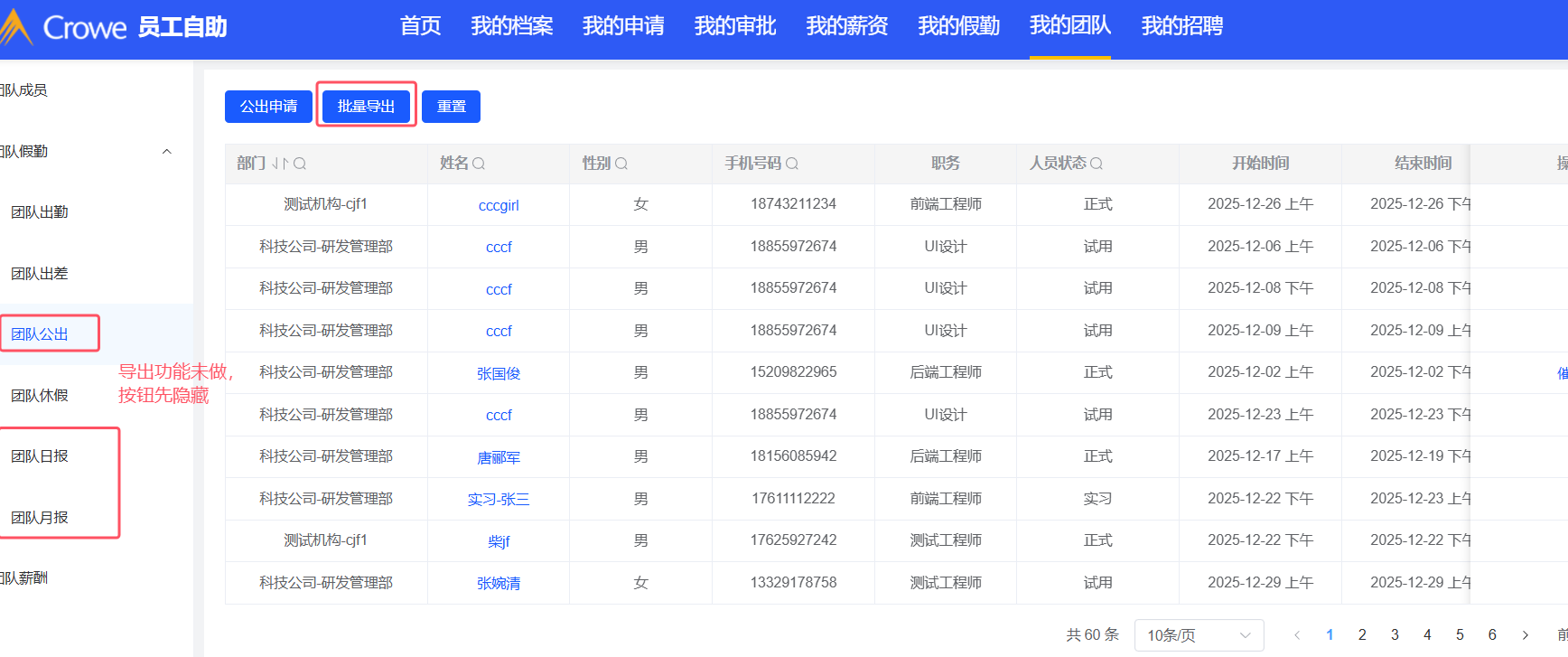Open the 10条/页 page size dropdown
This screenshot has height=657, width=1568.
coord(1199,635)
